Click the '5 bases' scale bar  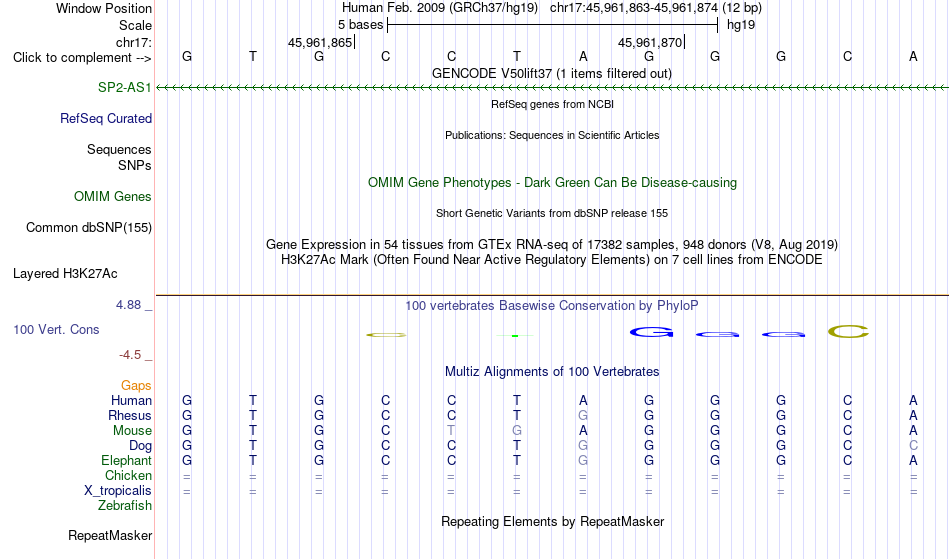coord(552,25)
